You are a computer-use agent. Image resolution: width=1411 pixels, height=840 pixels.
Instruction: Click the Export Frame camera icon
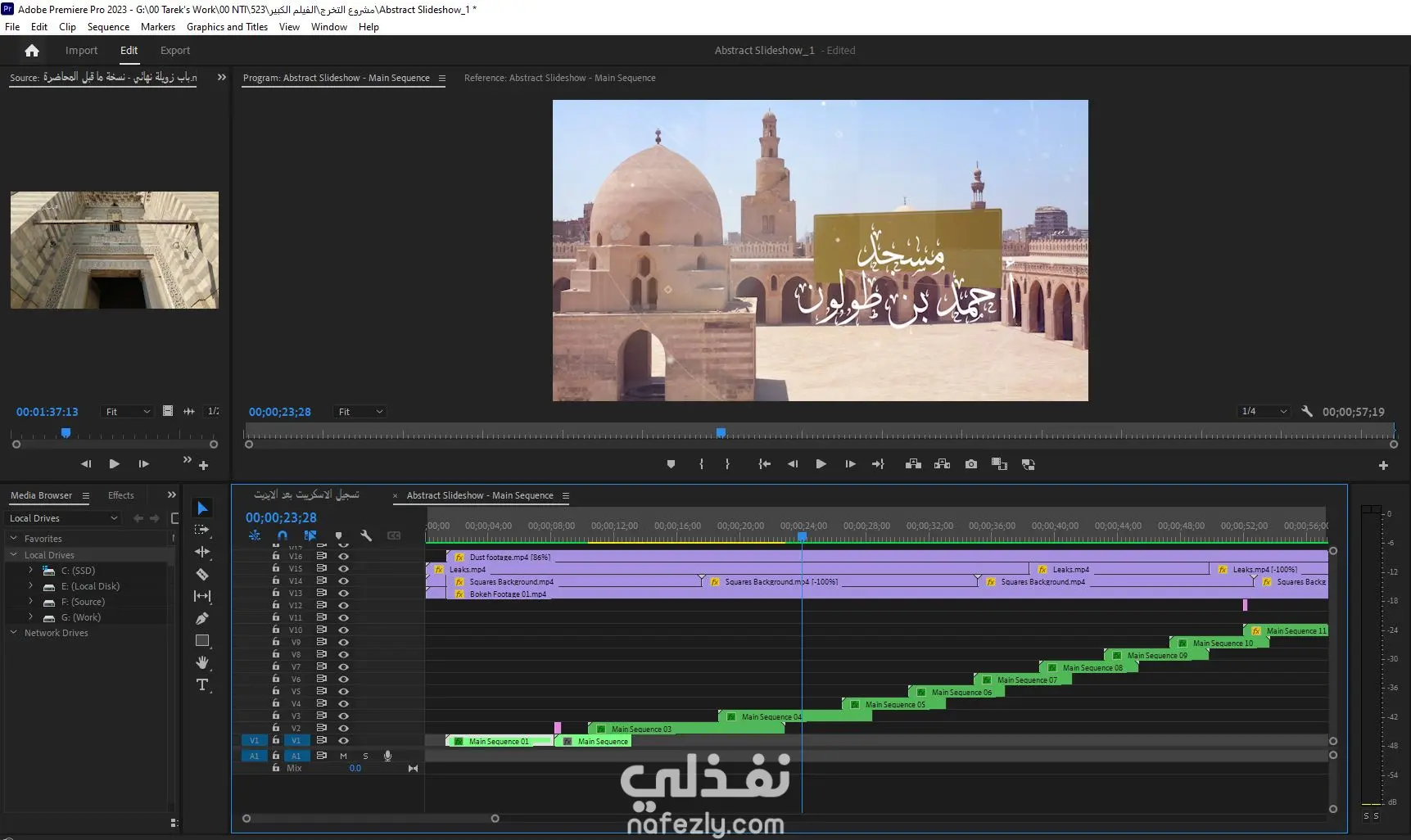tap(970, 464)
